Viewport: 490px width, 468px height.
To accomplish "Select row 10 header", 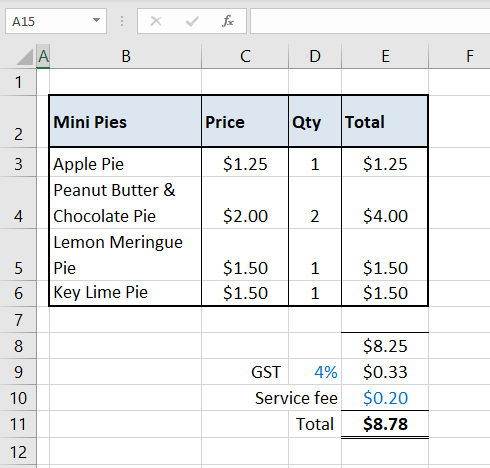I will 18,398.
